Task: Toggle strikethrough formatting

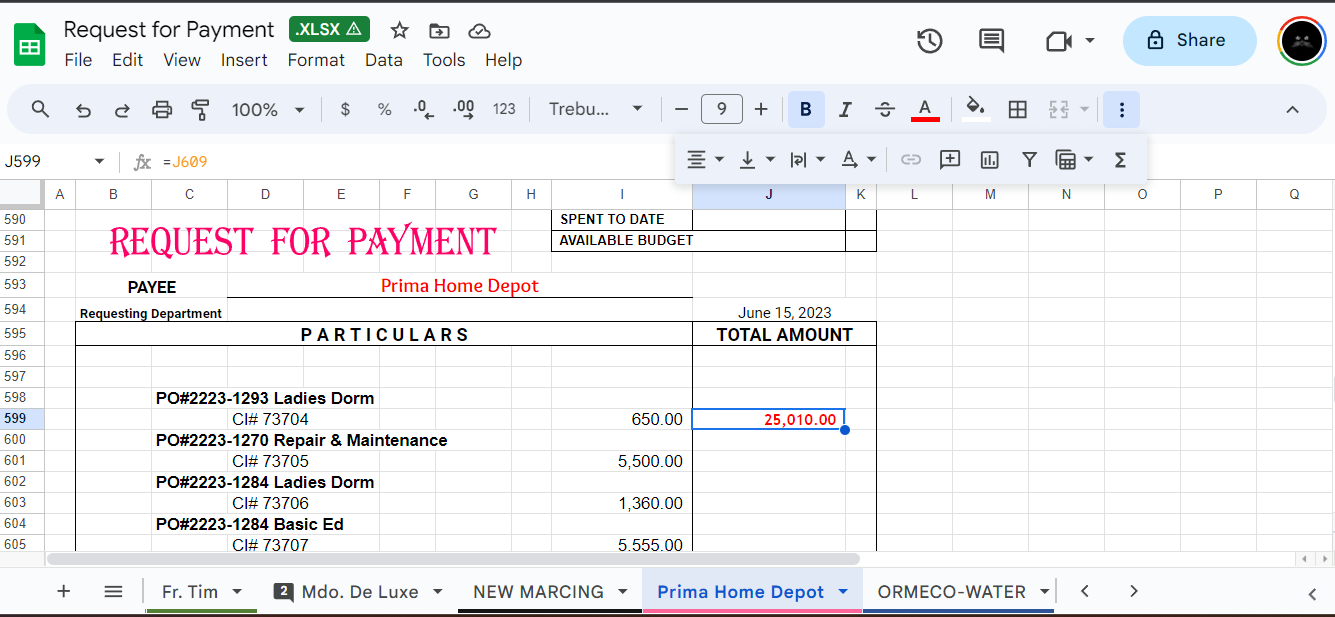Action: coord(884,110)
